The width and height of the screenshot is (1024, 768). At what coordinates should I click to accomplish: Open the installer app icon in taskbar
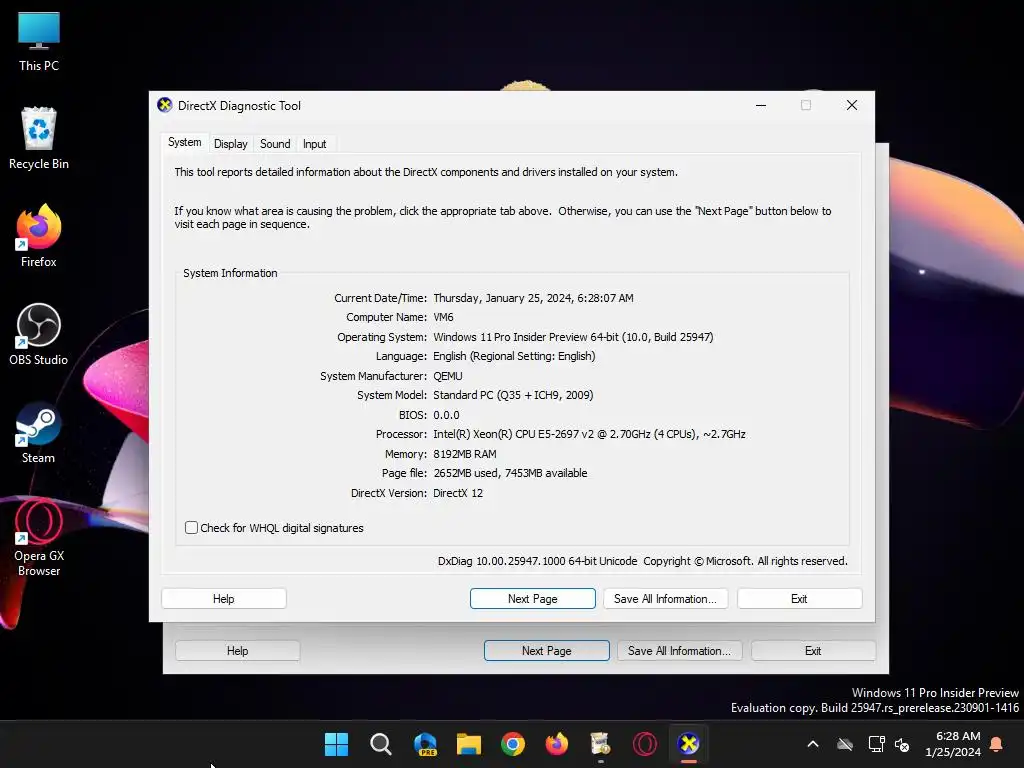[600, 744]
